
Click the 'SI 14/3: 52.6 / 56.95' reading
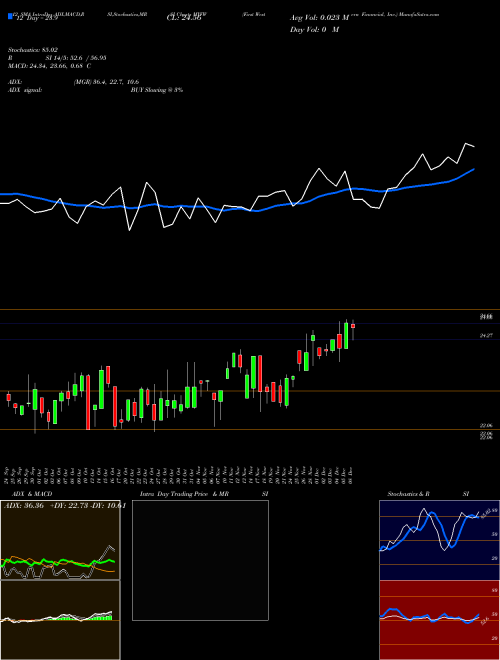(76, 58)
